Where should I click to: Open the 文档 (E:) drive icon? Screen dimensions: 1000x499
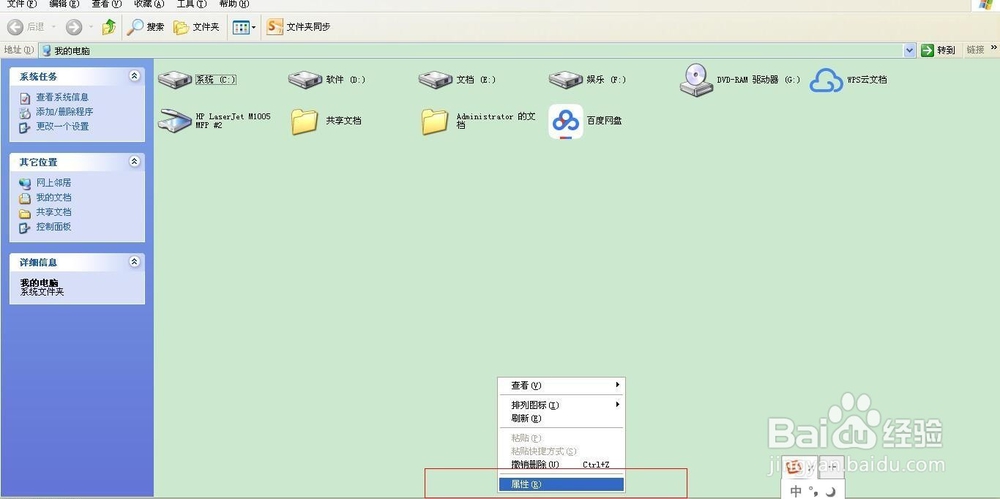pyautogui.click(x=435, y=80)
